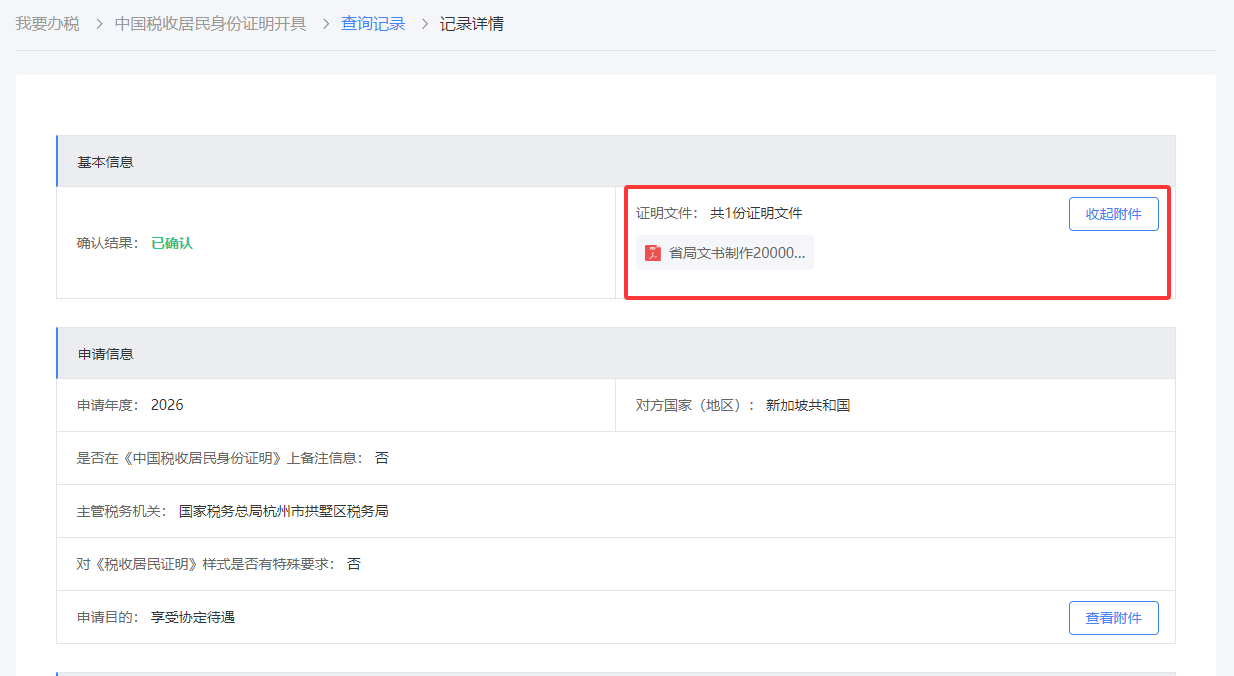Click the 申请信息 section header
This screenshot has height=676, width=1234.
100,352
